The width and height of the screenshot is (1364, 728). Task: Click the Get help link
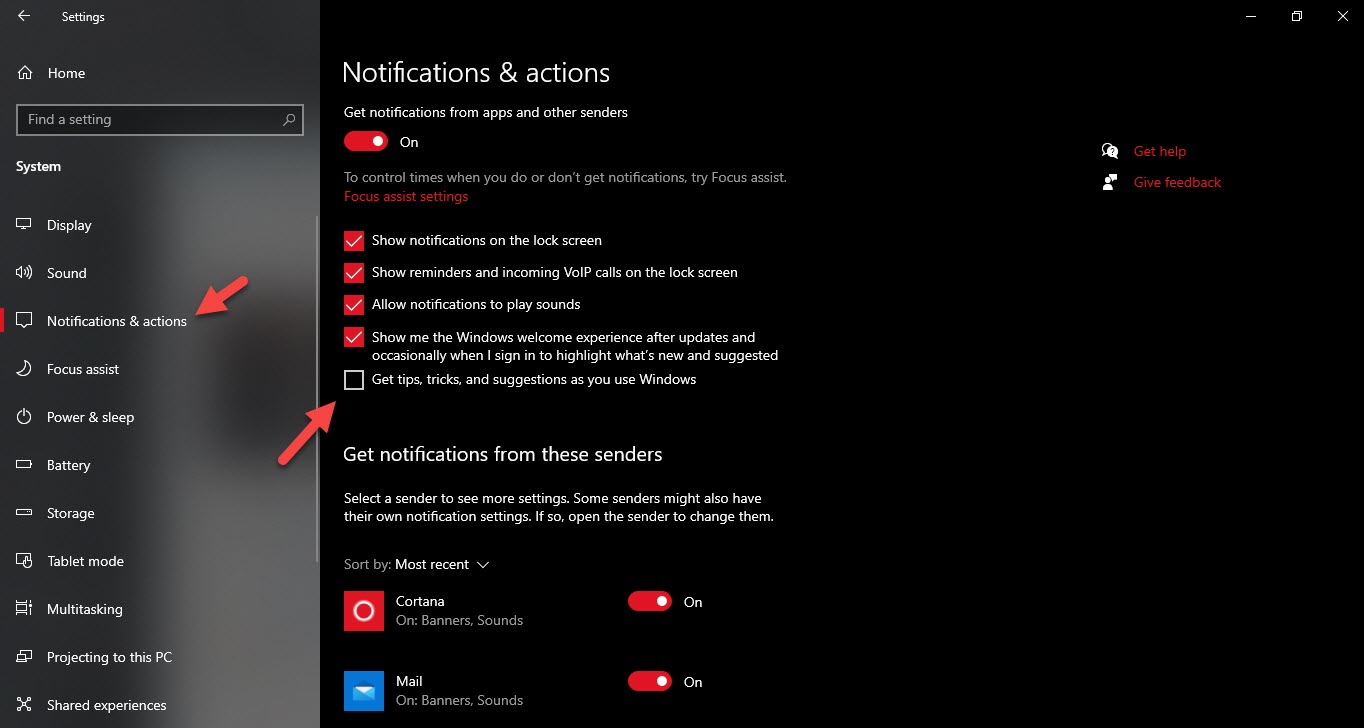(x=1159, y=151)
